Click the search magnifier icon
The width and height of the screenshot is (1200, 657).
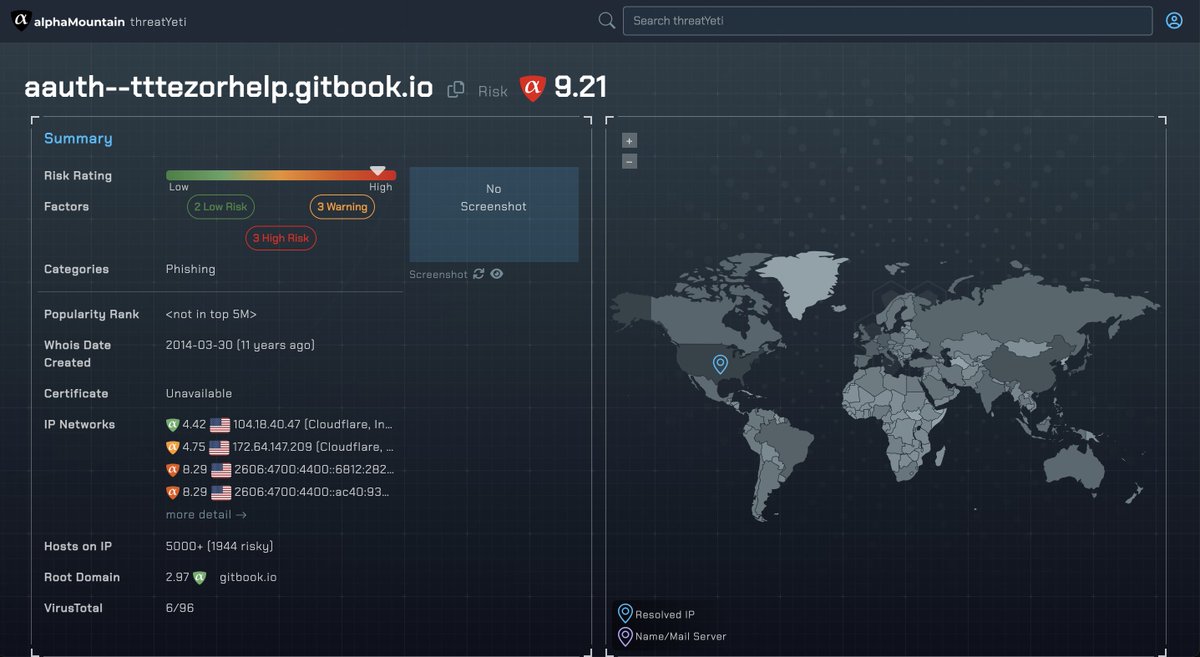pos(606,21)
